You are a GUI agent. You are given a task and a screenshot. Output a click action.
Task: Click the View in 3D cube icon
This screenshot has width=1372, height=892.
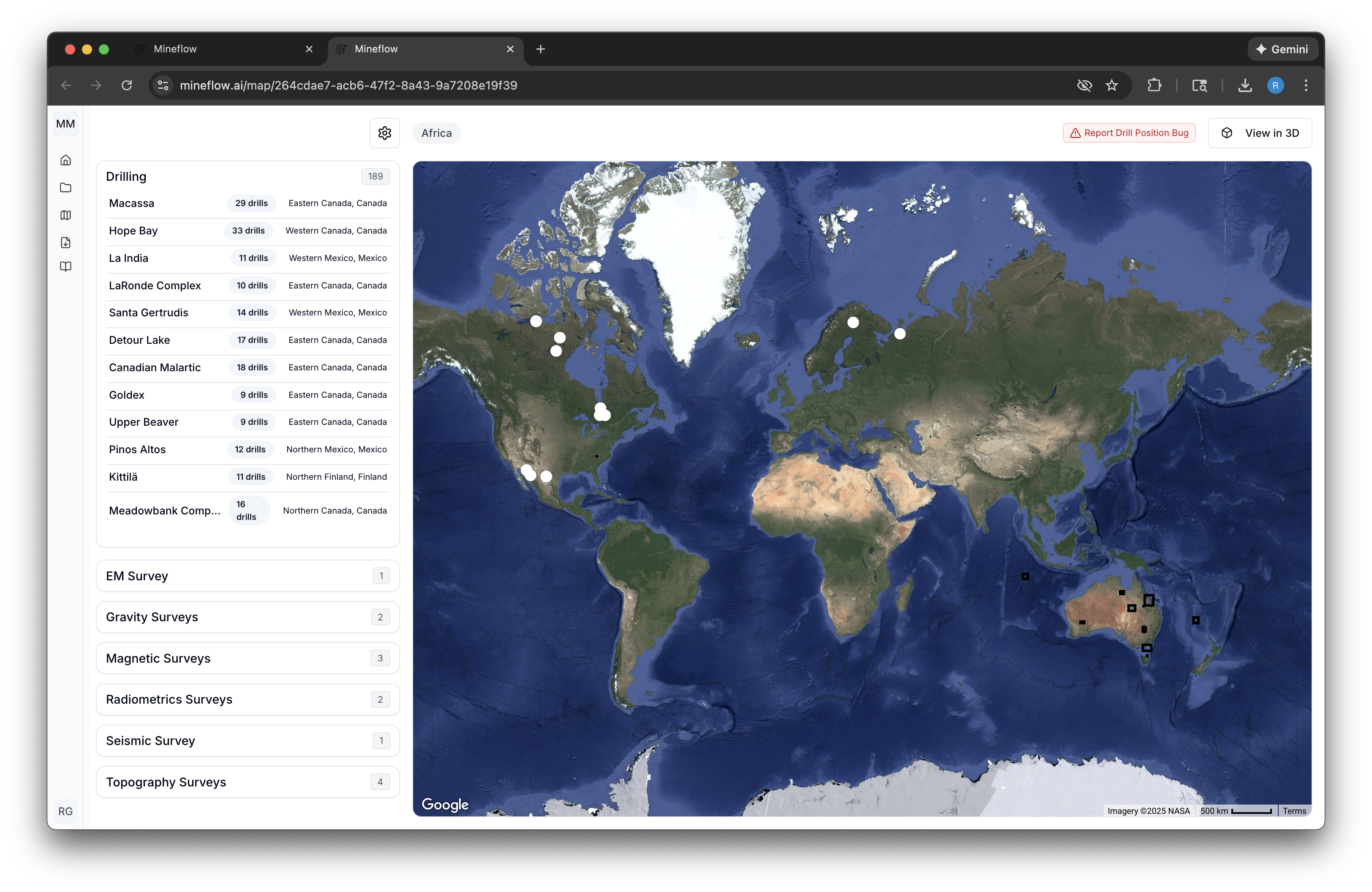[1227, 133]
